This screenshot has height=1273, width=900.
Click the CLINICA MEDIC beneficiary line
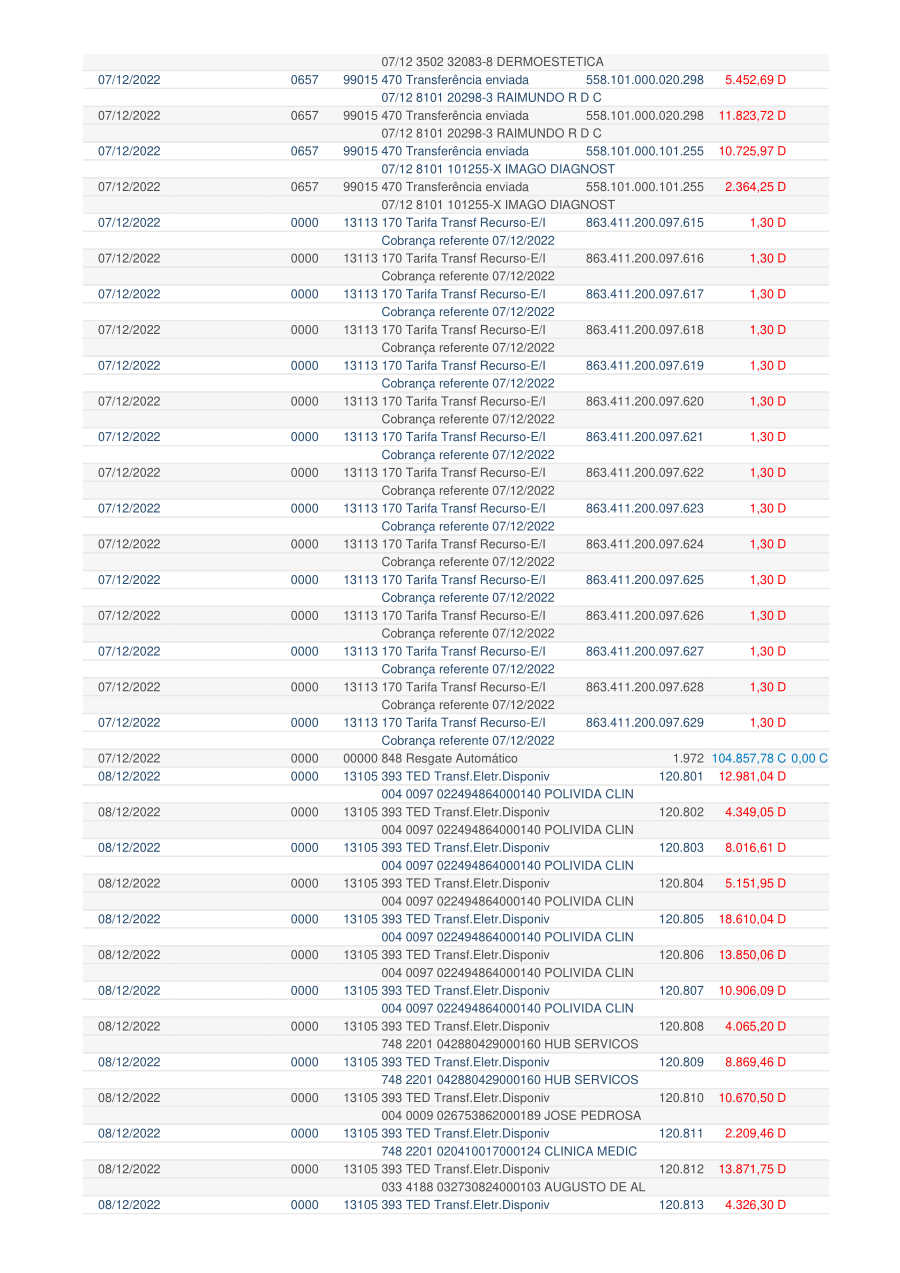tap(509, 1151)
